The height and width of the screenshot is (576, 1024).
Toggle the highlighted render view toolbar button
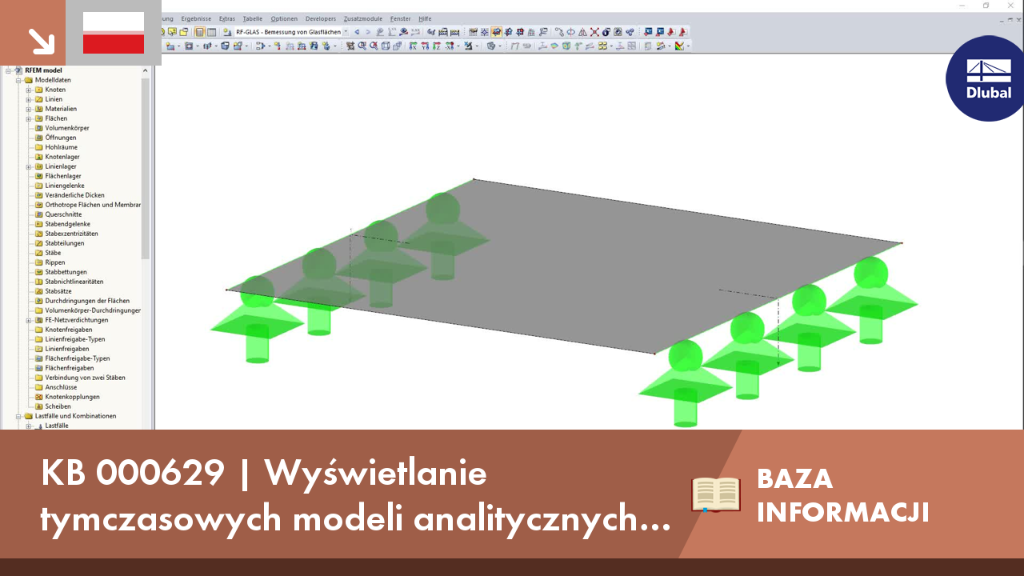pyautogui.click(x=496, y=32)
